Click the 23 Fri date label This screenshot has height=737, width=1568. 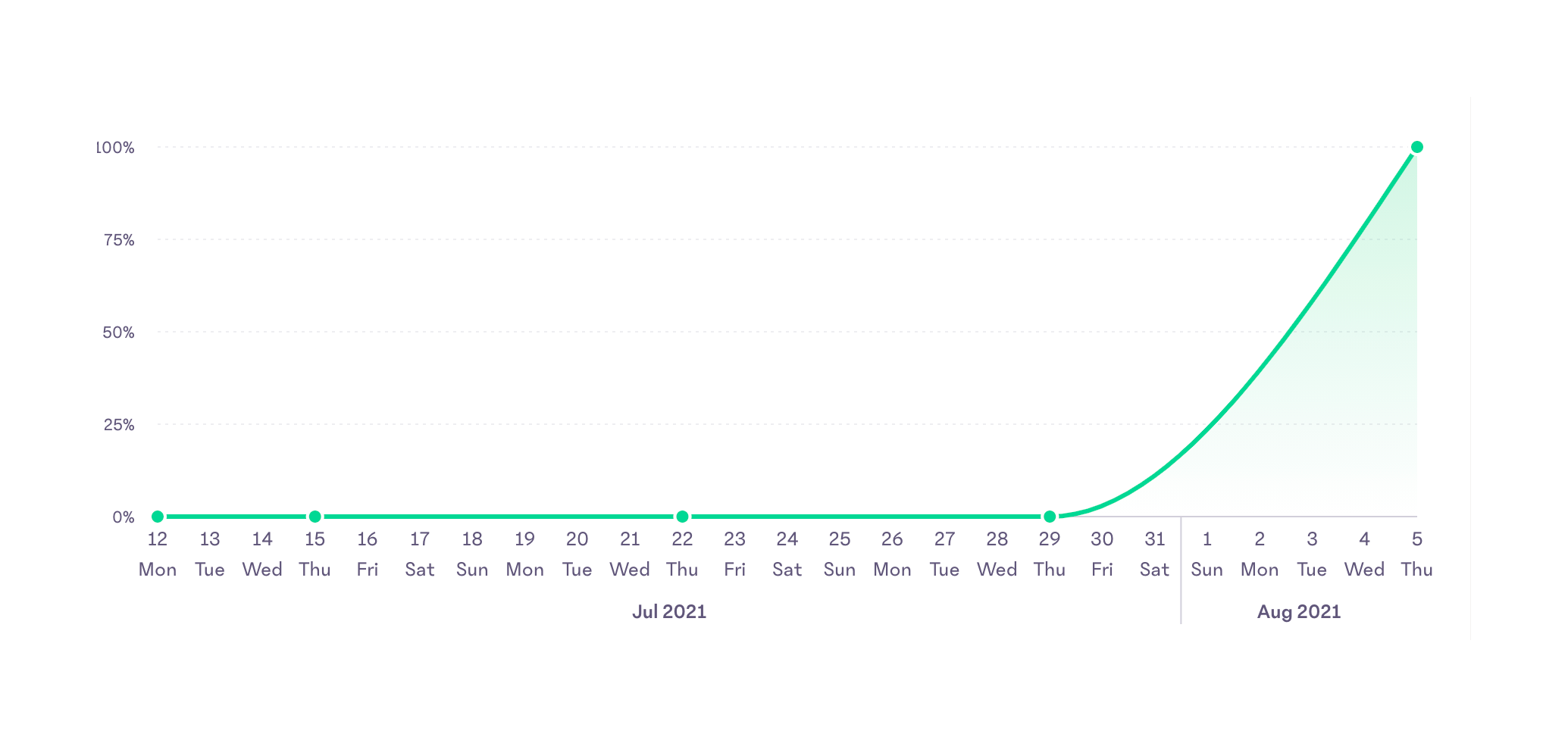point(734,554)
